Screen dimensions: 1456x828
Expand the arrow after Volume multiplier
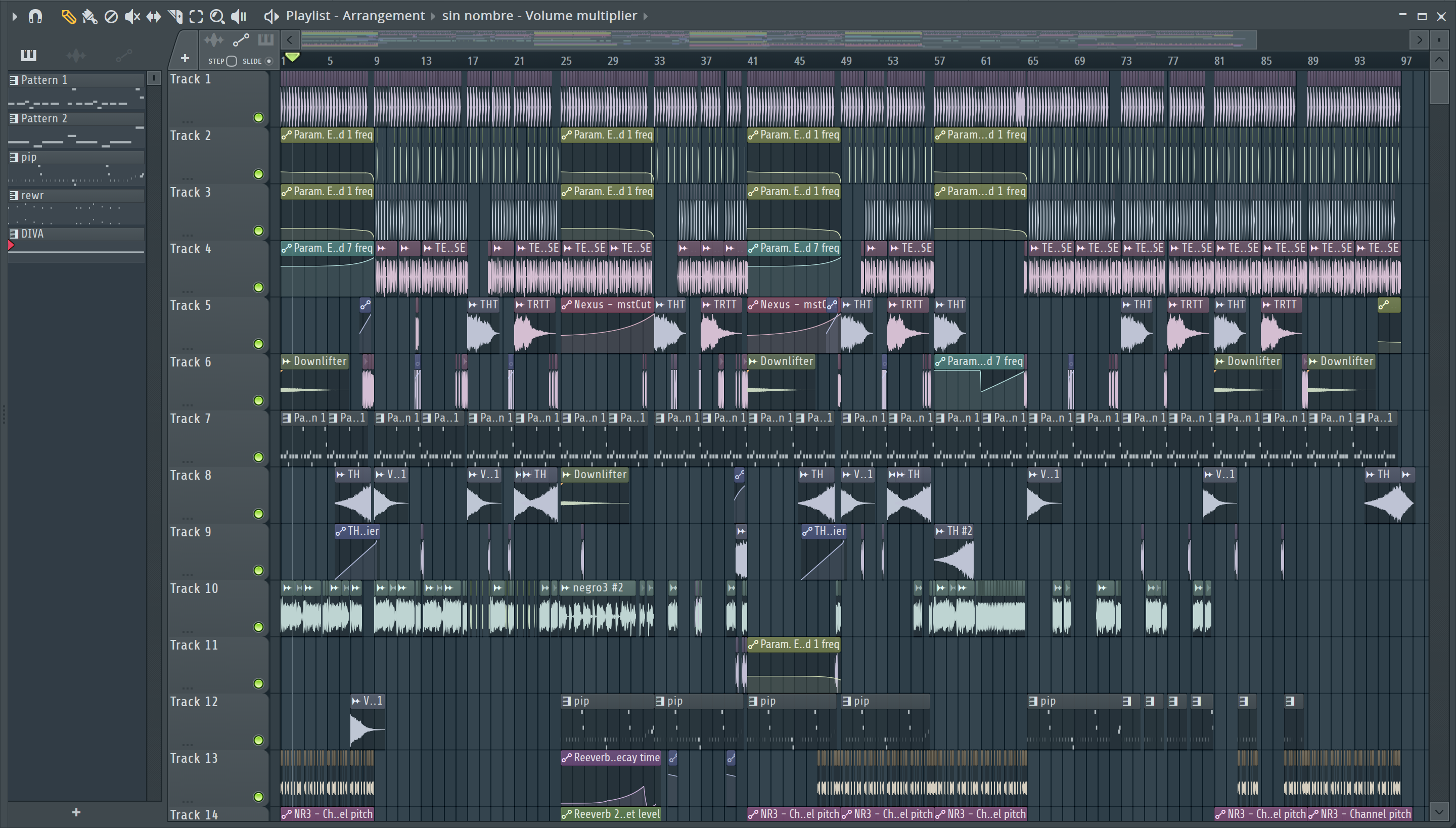(x=646, y=16)
